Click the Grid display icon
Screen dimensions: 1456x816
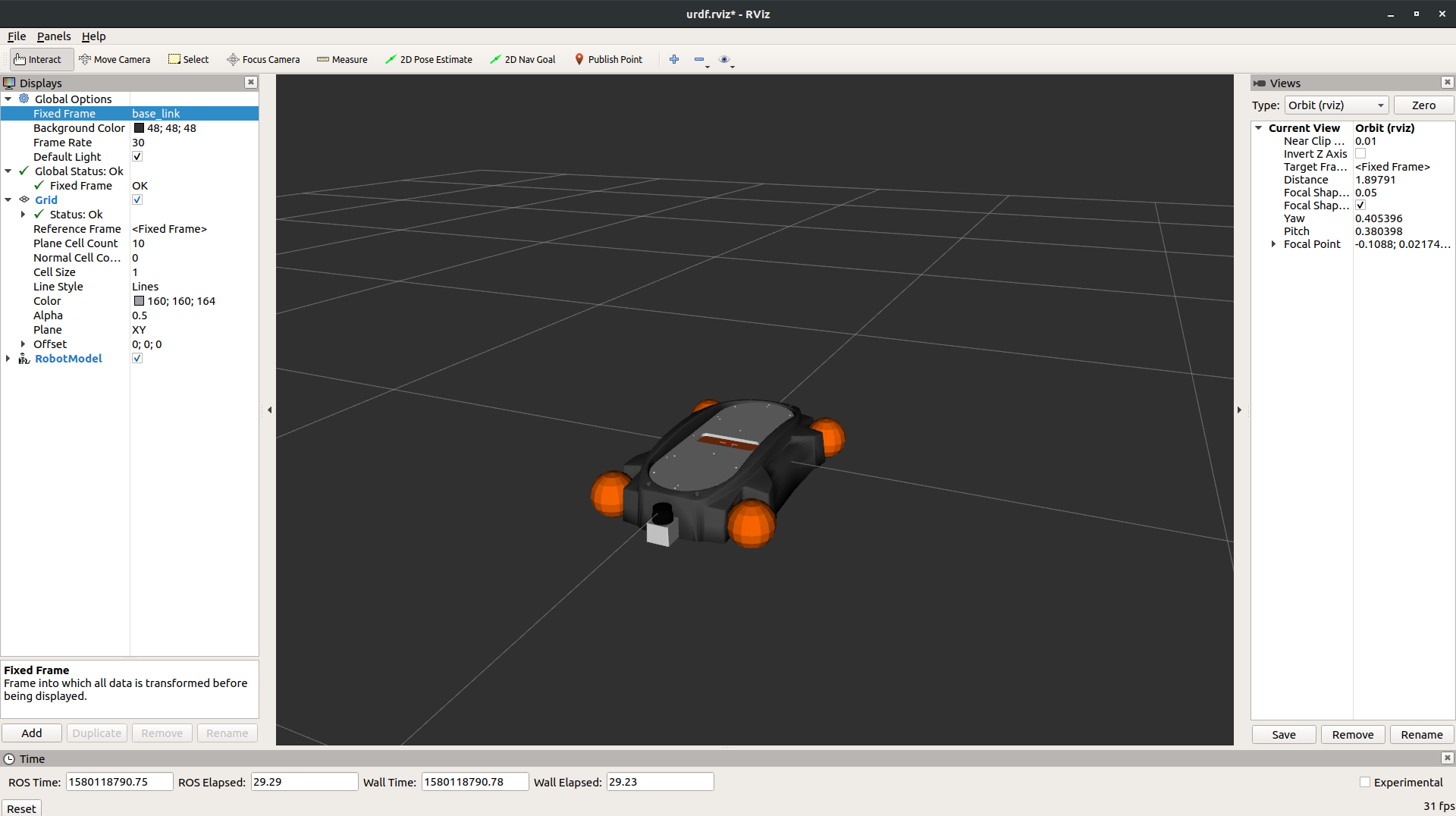coord(24,199)
